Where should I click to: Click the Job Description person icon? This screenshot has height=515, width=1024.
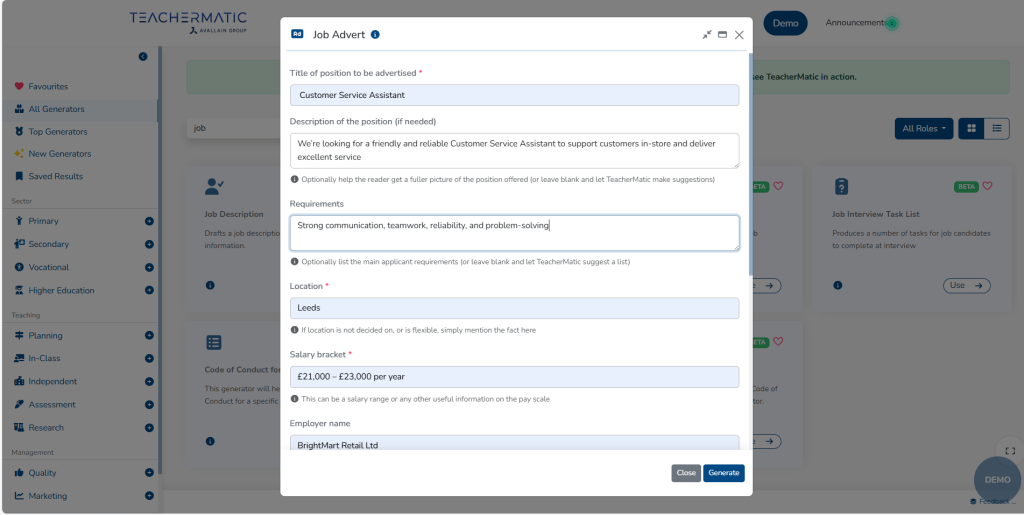(x=214, y=187)
